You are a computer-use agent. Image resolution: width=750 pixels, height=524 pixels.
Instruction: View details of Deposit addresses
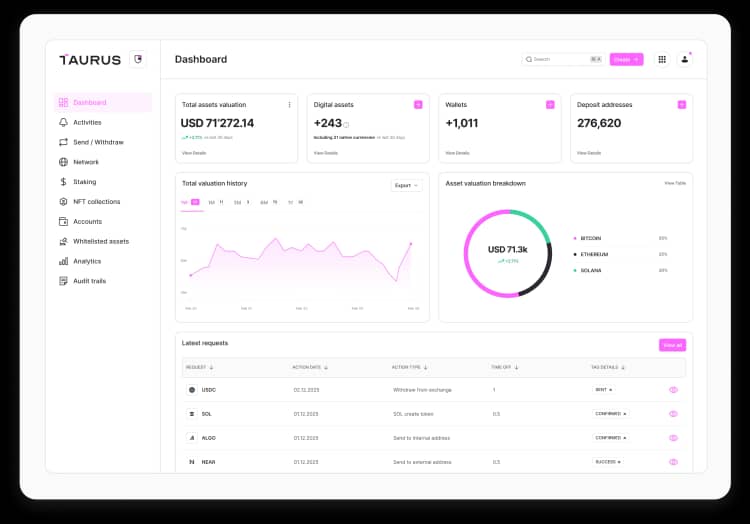point(589,153)
